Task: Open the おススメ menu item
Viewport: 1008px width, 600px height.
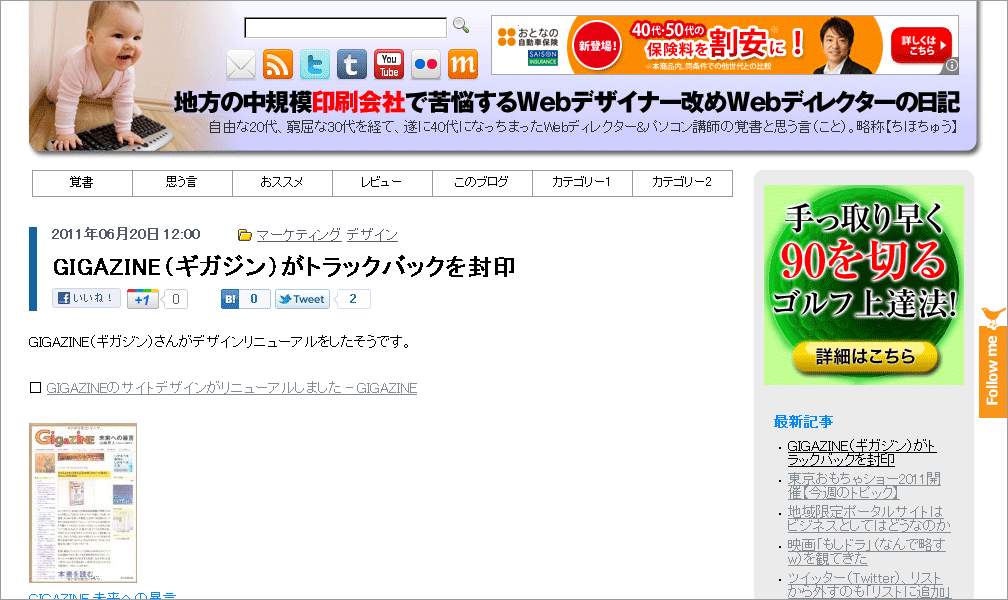Action: [282, 183]
